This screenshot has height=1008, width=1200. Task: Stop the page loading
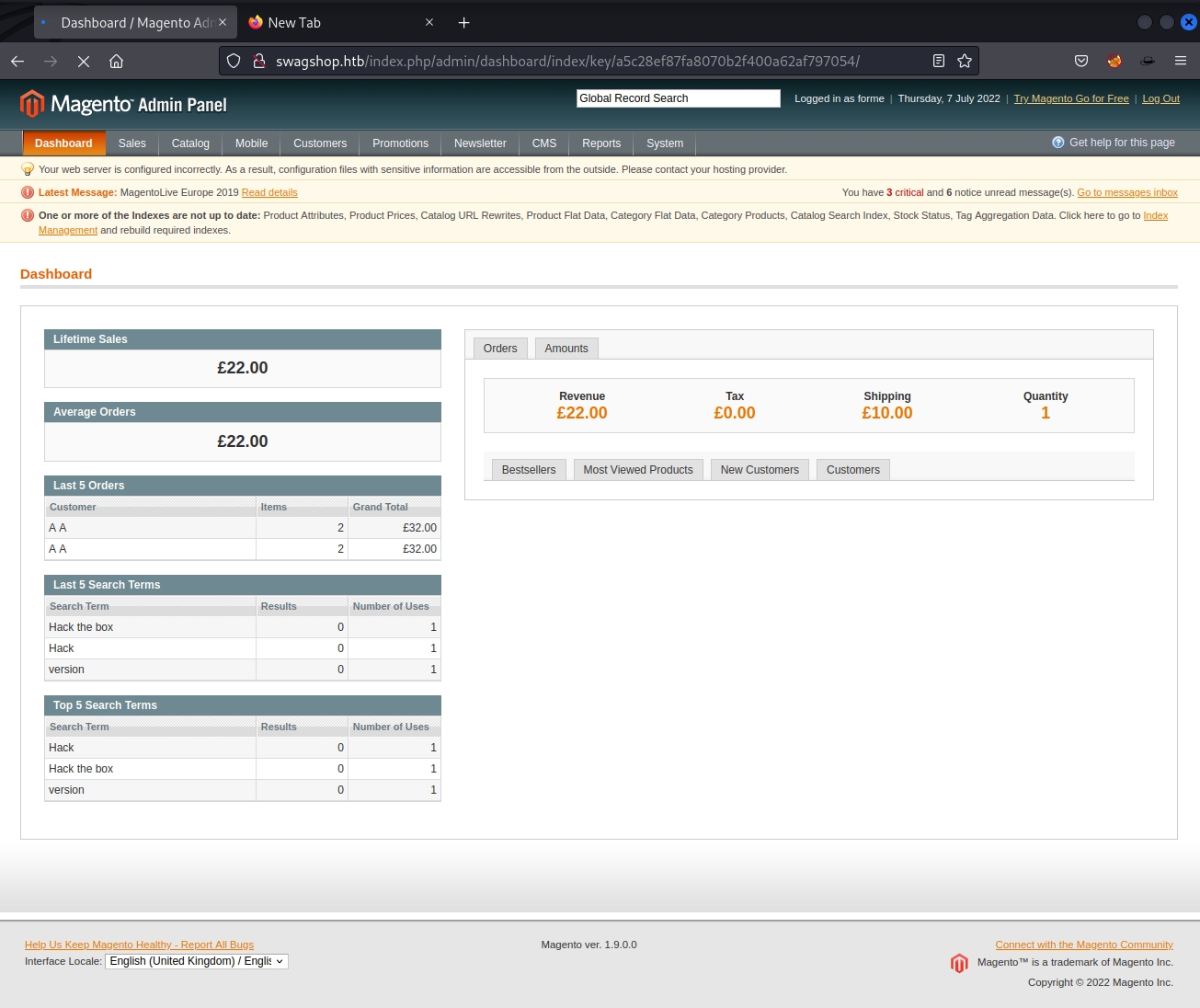click(83, 61)
